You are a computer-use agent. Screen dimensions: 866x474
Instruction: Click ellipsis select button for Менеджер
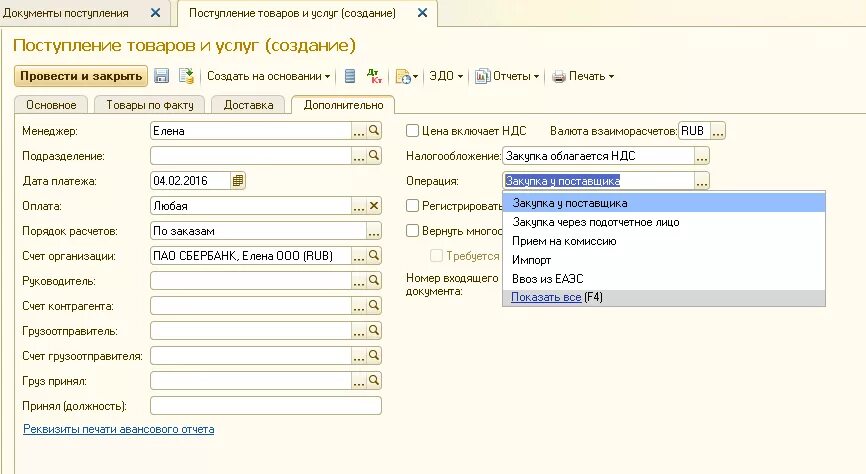coord(359,131)
